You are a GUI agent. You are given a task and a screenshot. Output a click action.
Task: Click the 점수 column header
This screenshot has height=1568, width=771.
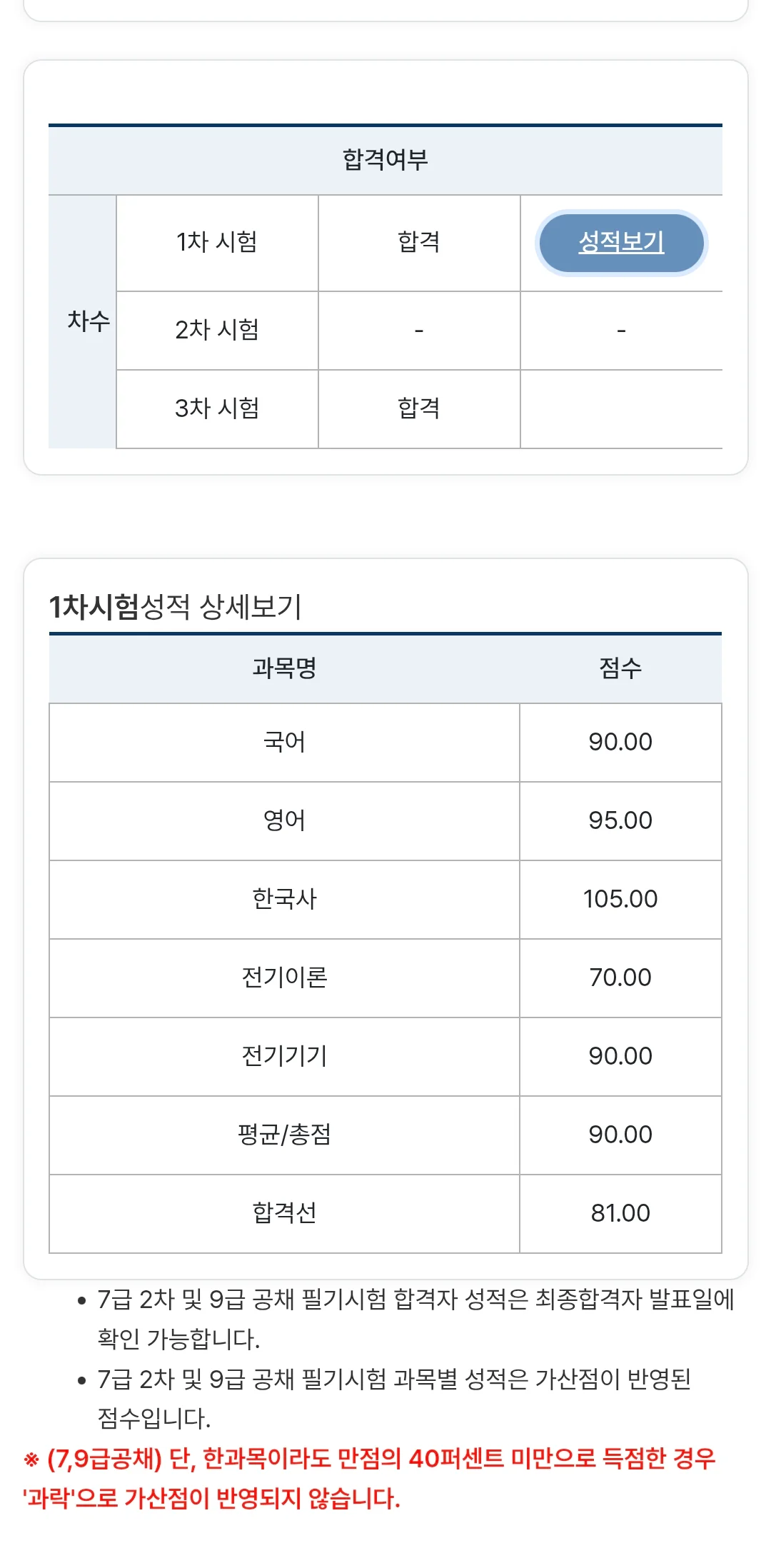pyautogui.click(x=620, y=668)
